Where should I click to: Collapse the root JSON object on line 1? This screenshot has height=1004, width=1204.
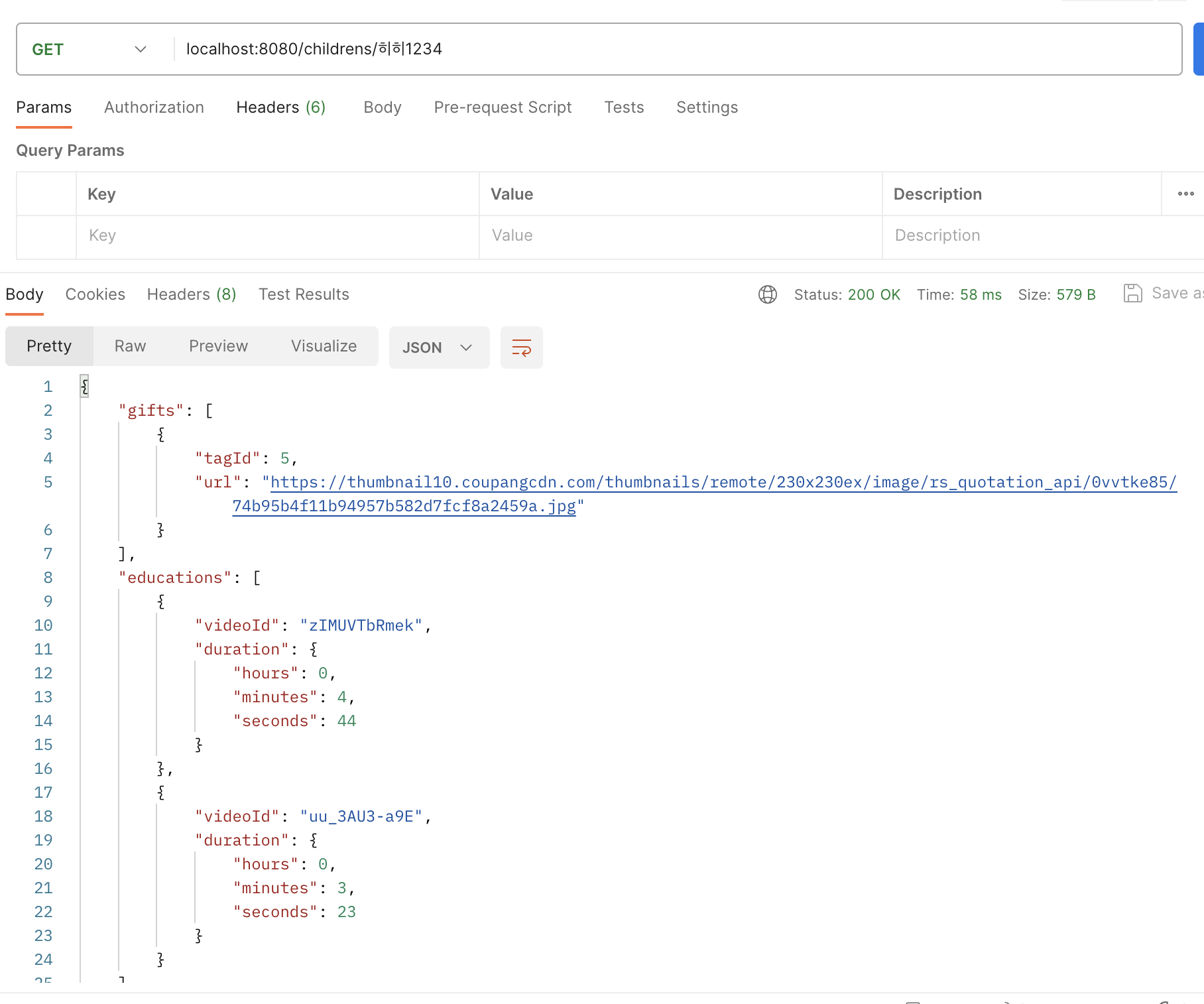click(x=85, y=386)
